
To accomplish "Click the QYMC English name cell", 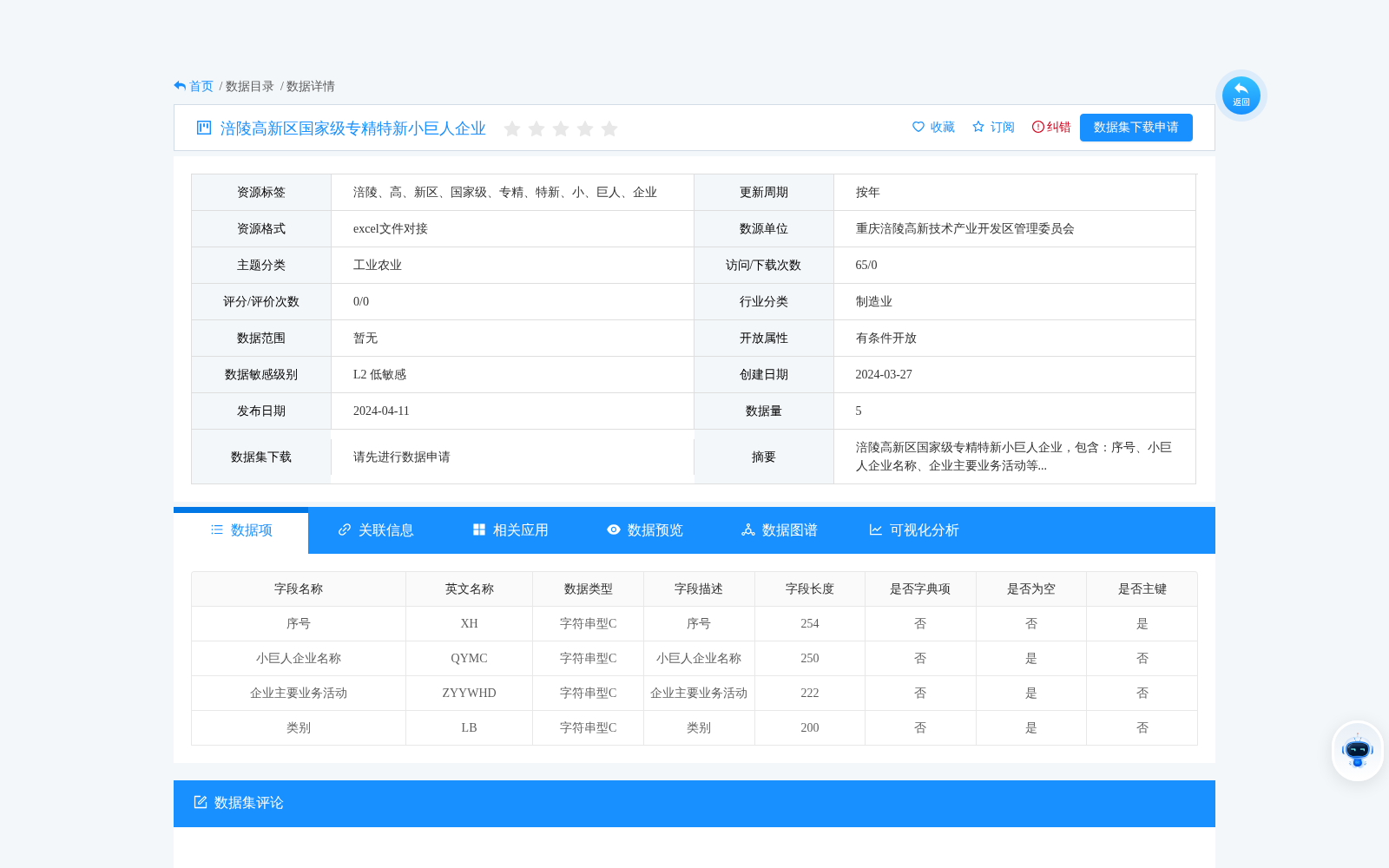I will click(470, 658).
